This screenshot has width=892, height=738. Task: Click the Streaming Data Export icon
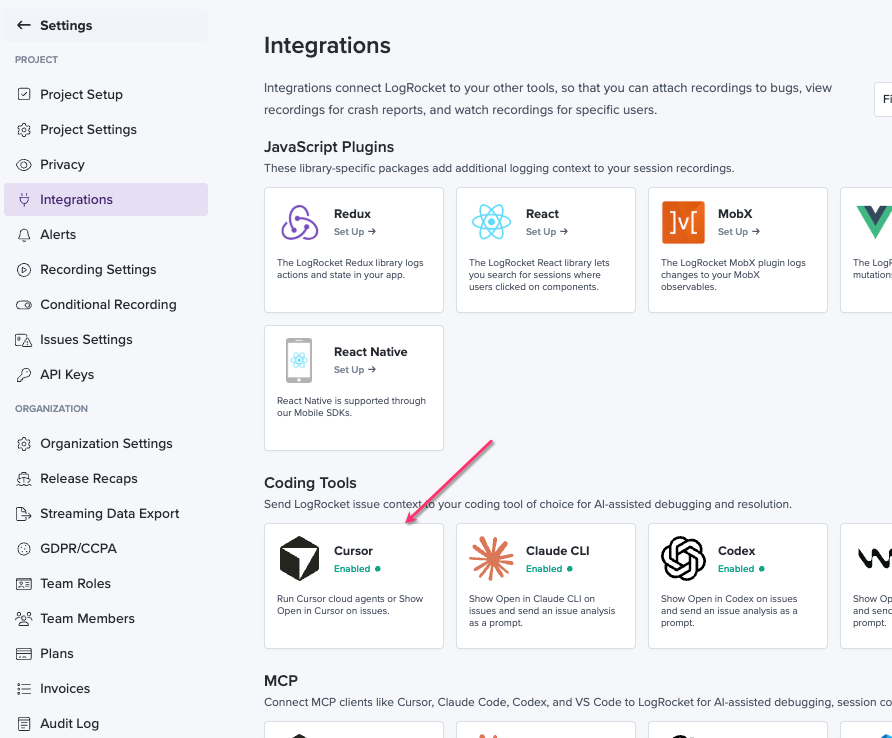[x=23, y=514]
